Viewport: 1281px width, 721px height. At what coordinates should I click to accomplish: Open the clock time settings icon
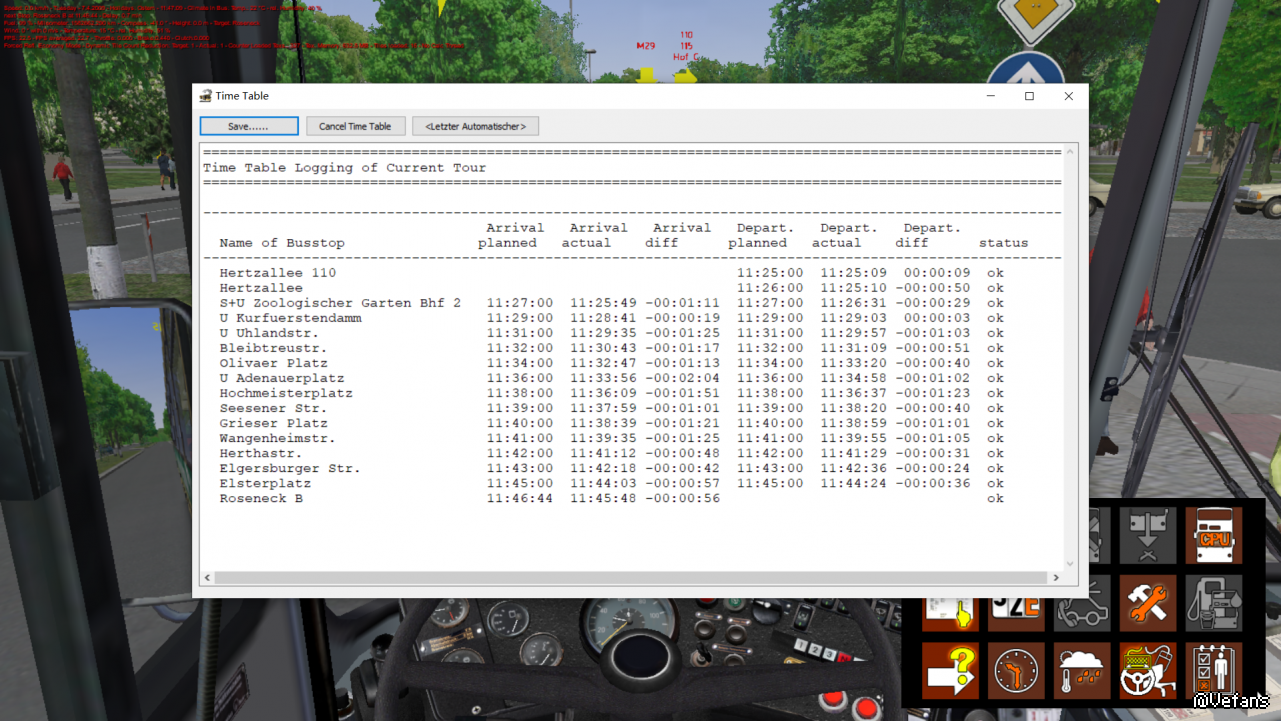[x=1016, y=669]
